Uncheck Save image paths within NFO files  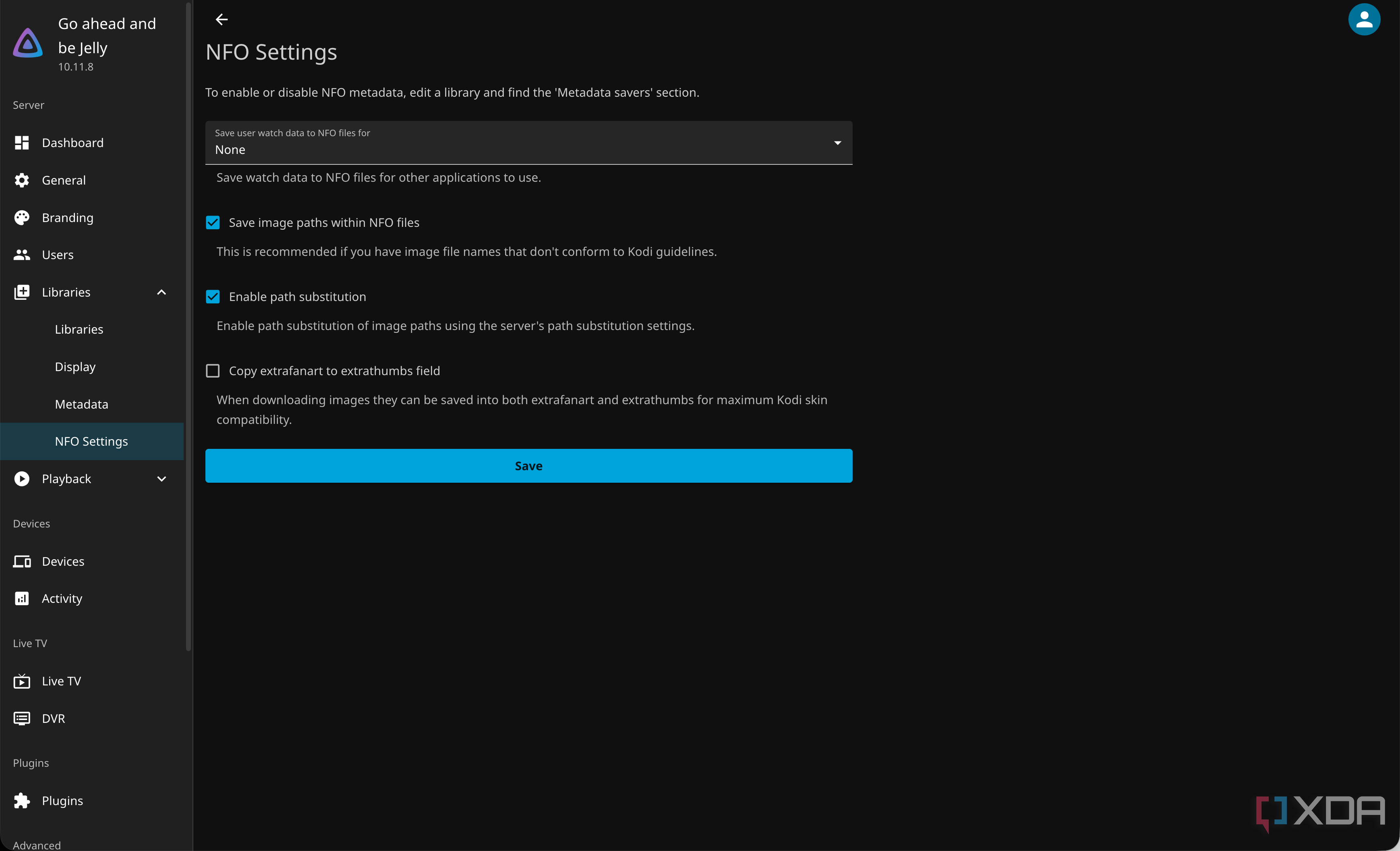(x=213, y=223)
